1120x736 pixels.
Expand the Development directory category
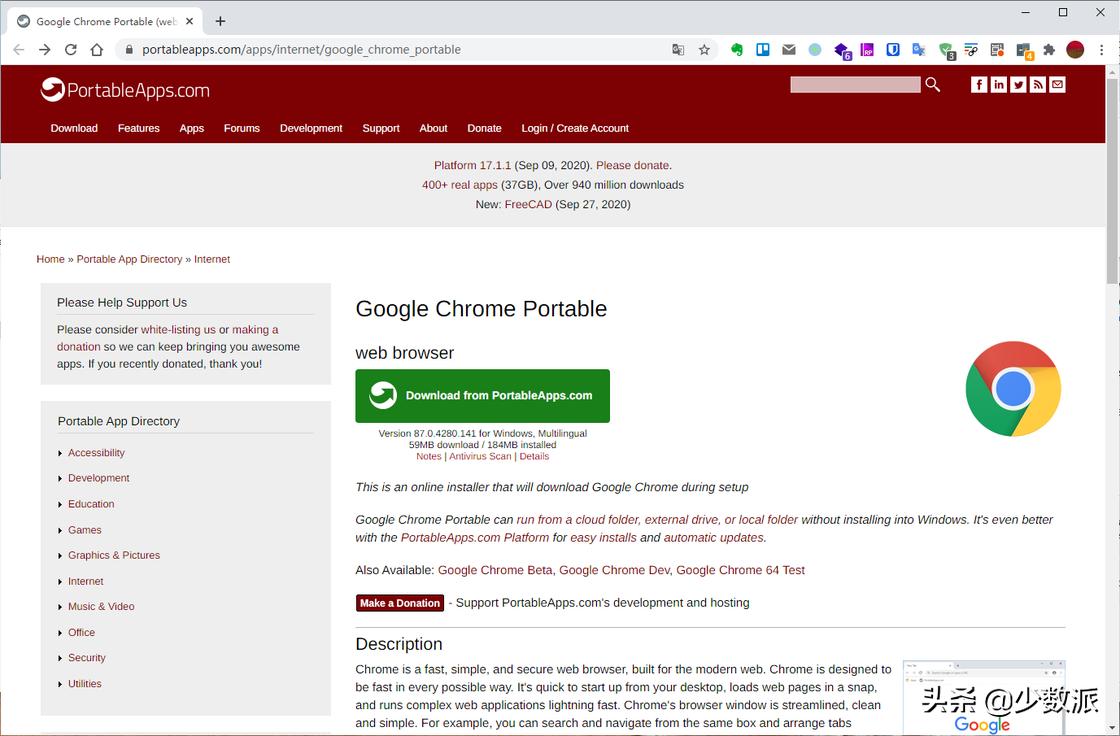tap(99, 478)
